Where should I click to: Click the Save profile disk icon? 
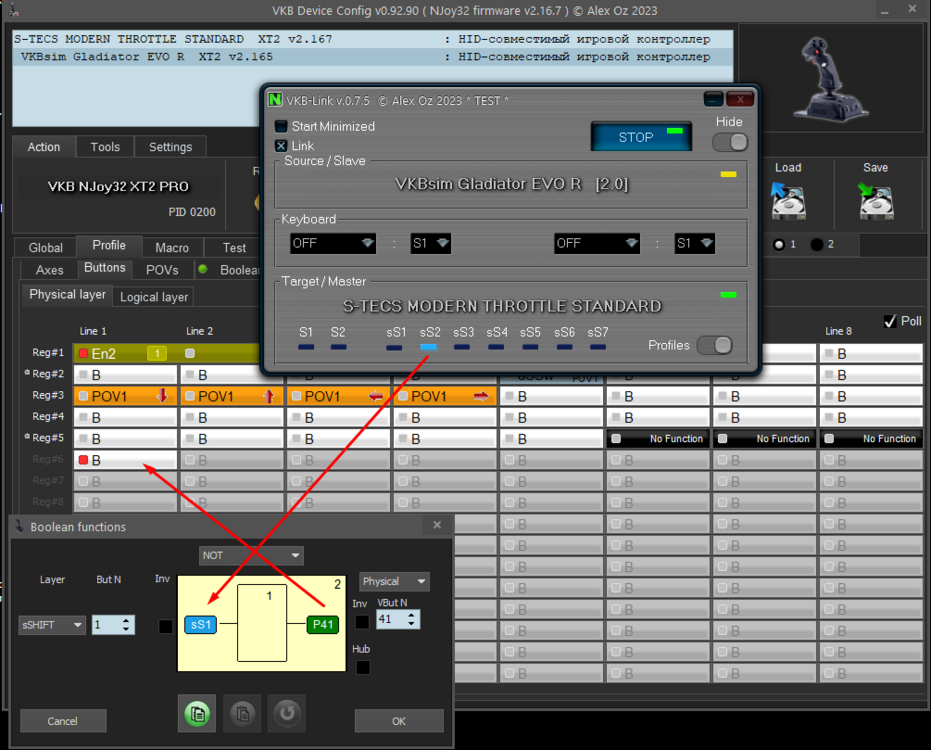[876, 201]
